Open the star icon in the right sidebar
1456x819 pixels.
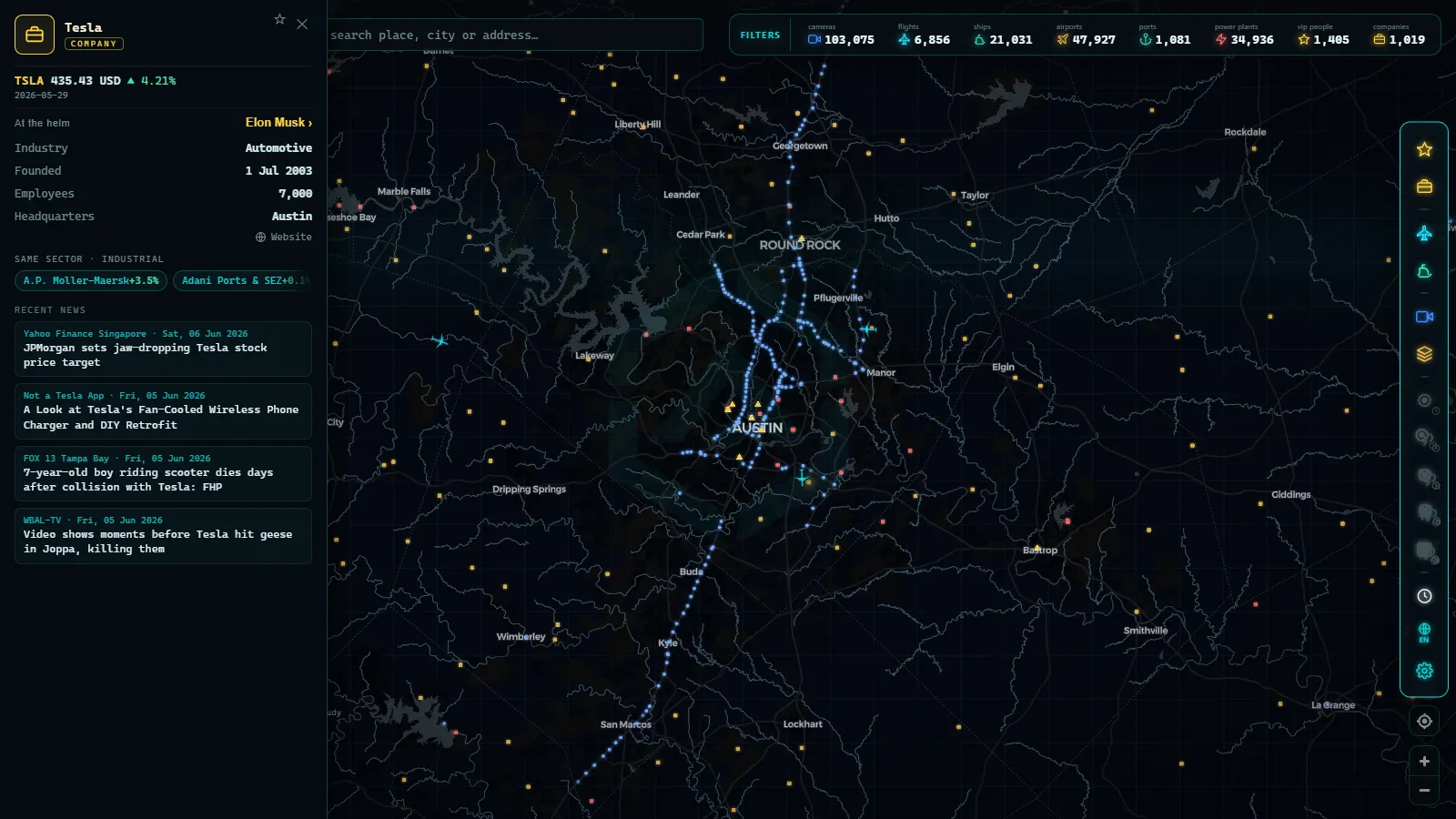point(1424,149)
